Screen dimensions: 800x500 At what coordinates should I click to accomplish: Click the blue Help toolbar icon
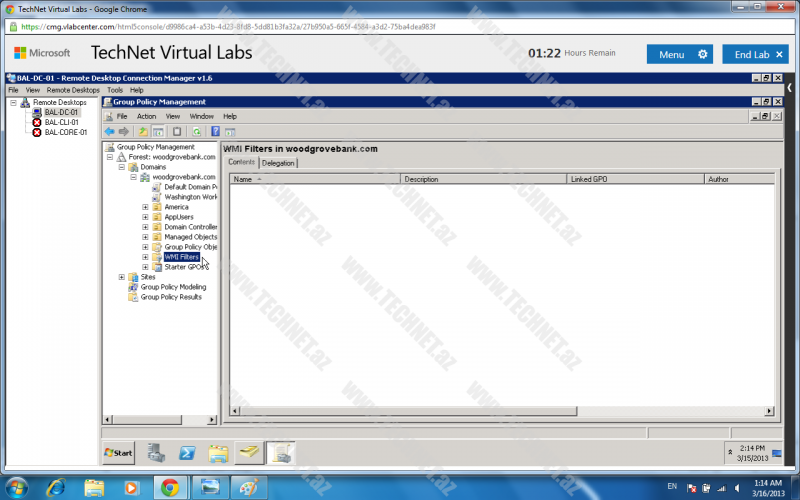215,131
